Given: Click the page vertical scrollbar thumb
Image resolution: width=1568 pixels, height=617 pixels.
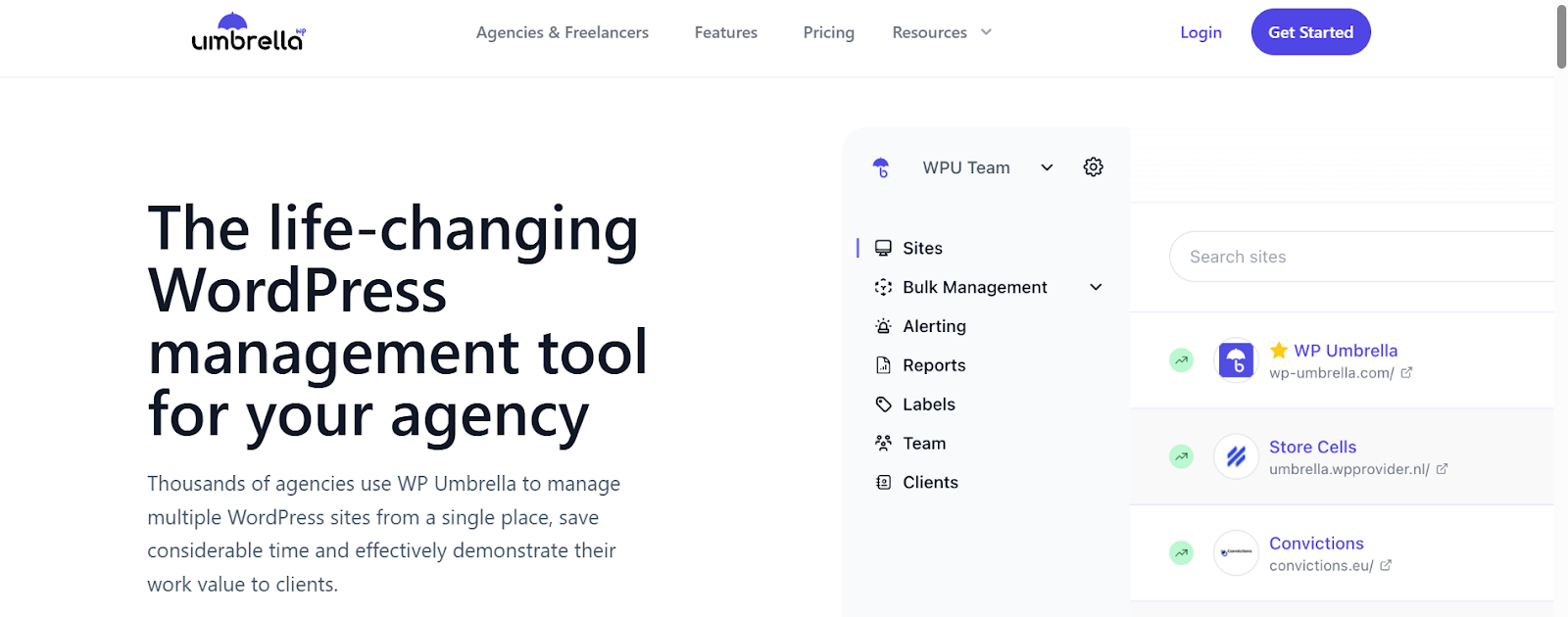Looking at the screenshot, I should point(1561,37).
